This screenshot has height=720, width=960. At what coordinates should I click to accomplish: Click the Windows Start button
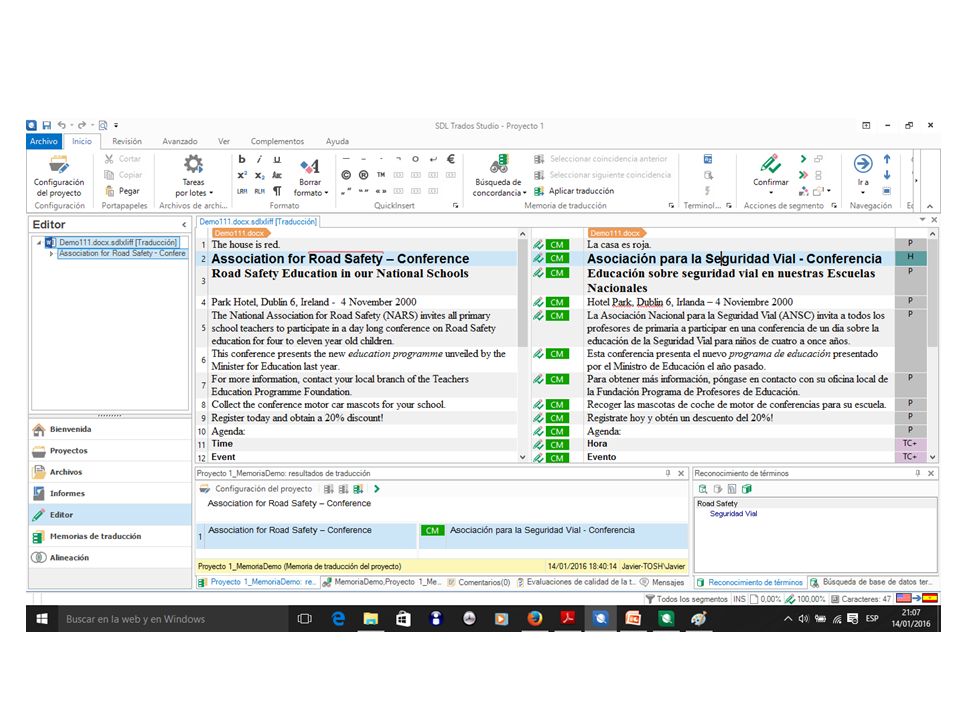(42, 619)
